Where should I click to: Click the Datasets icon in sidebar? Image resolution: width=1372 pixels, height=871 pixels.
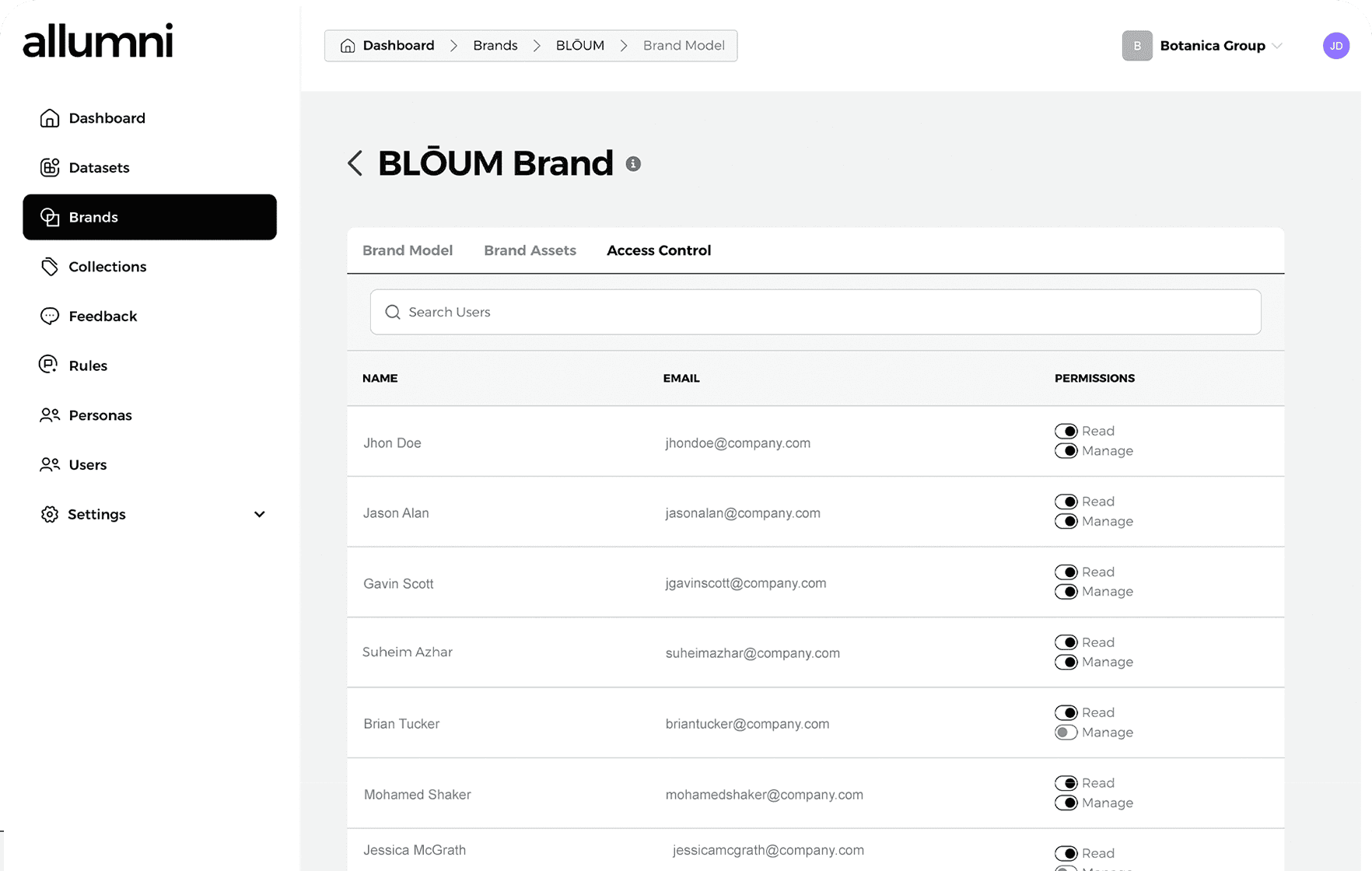pyautogui.click(x=50, y=167)
